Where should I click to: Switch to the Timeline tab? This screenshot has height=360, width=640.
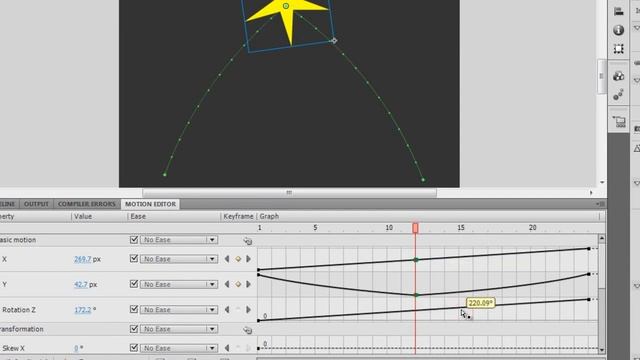coord(8,204)
